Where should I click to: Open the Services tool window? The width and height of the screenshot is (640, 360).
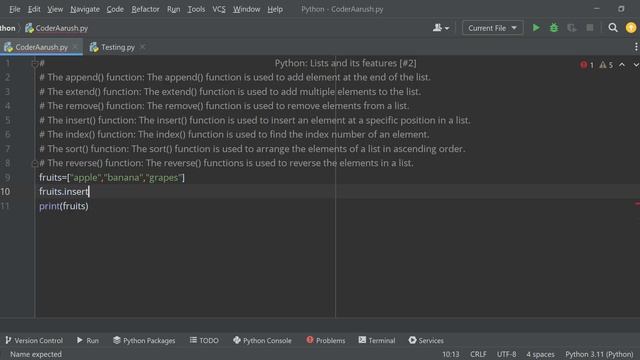point(426,340)
